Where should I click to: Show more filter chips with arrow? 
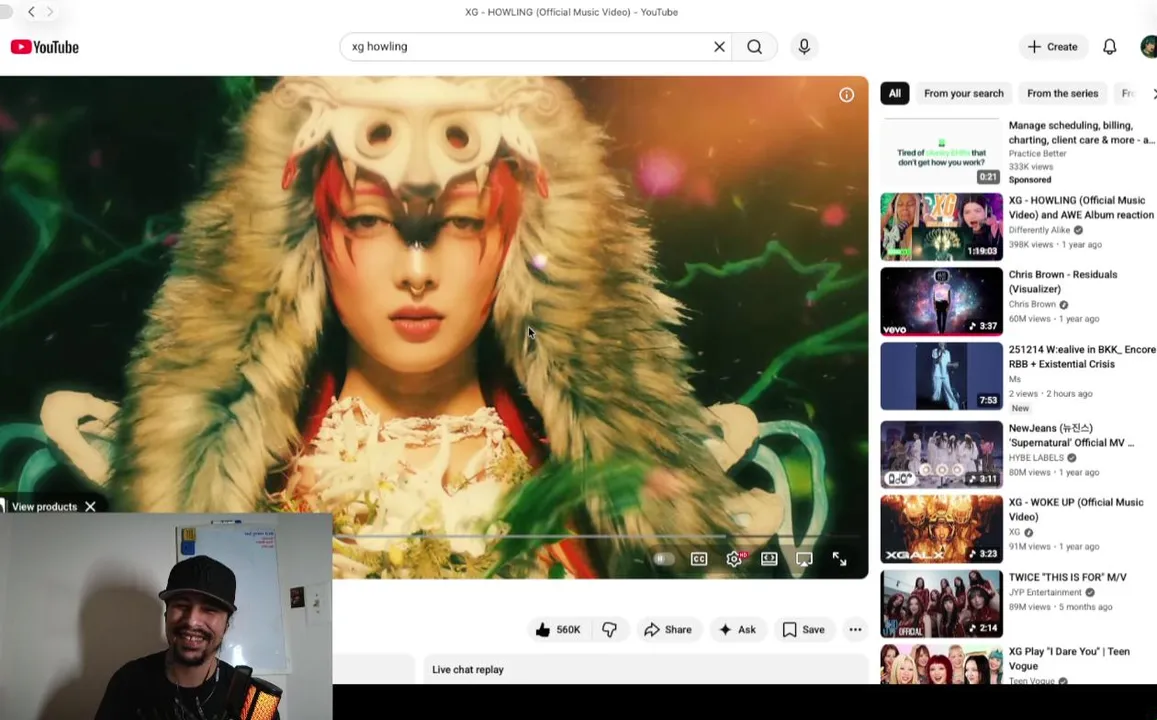(x=1153, y=94)
